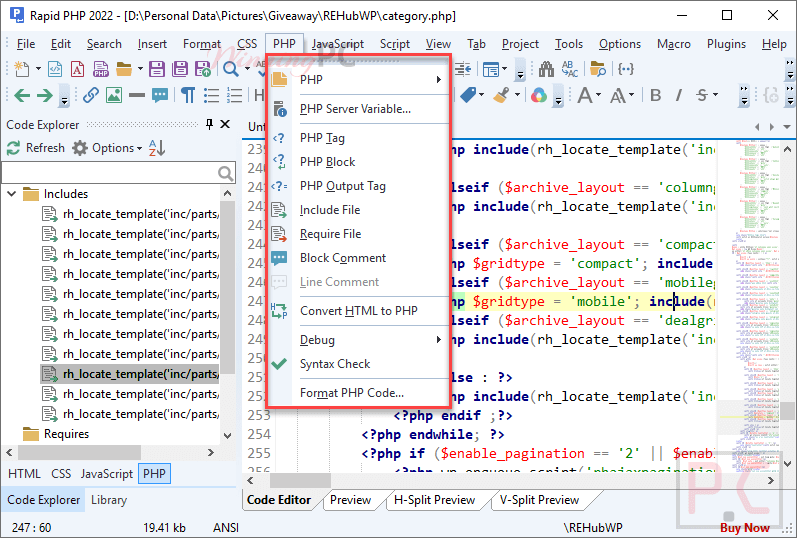Create a new PHP document from the toolbar

click(x=101, y=69)
